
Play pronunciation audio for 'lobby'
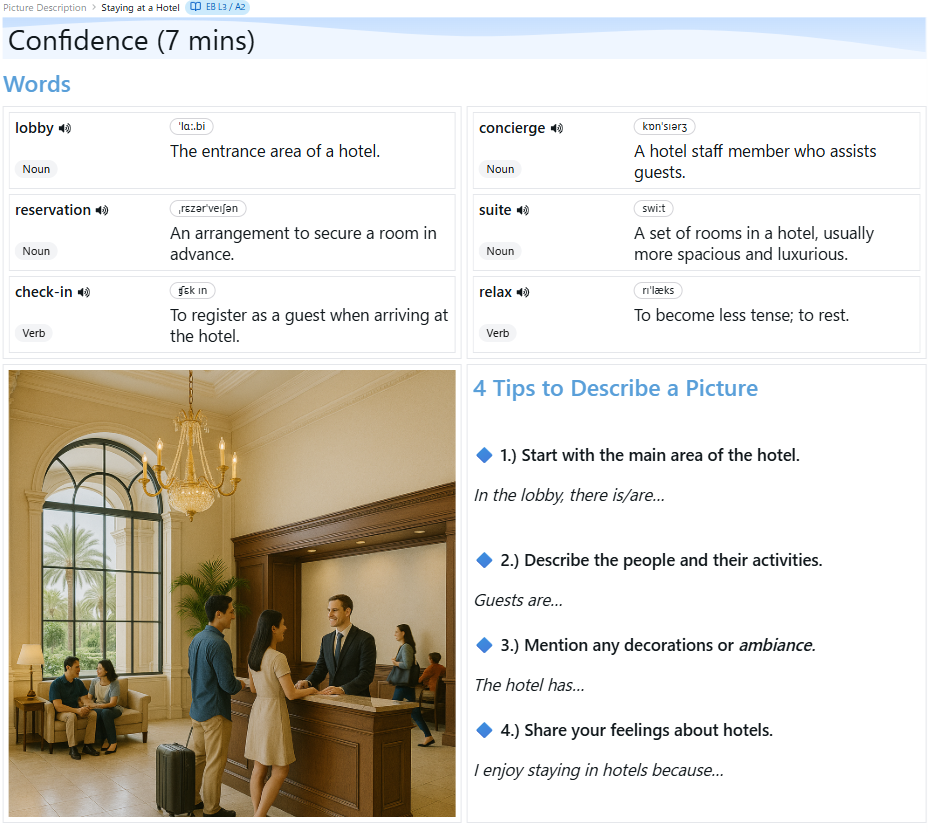click(64, 127)
